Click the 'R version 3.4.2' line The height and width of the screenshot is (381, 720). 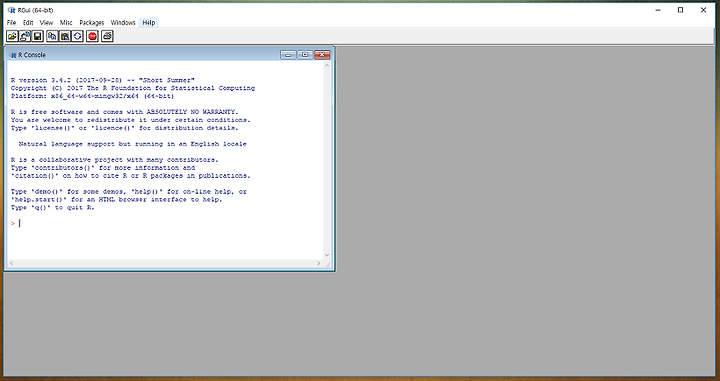103,80
